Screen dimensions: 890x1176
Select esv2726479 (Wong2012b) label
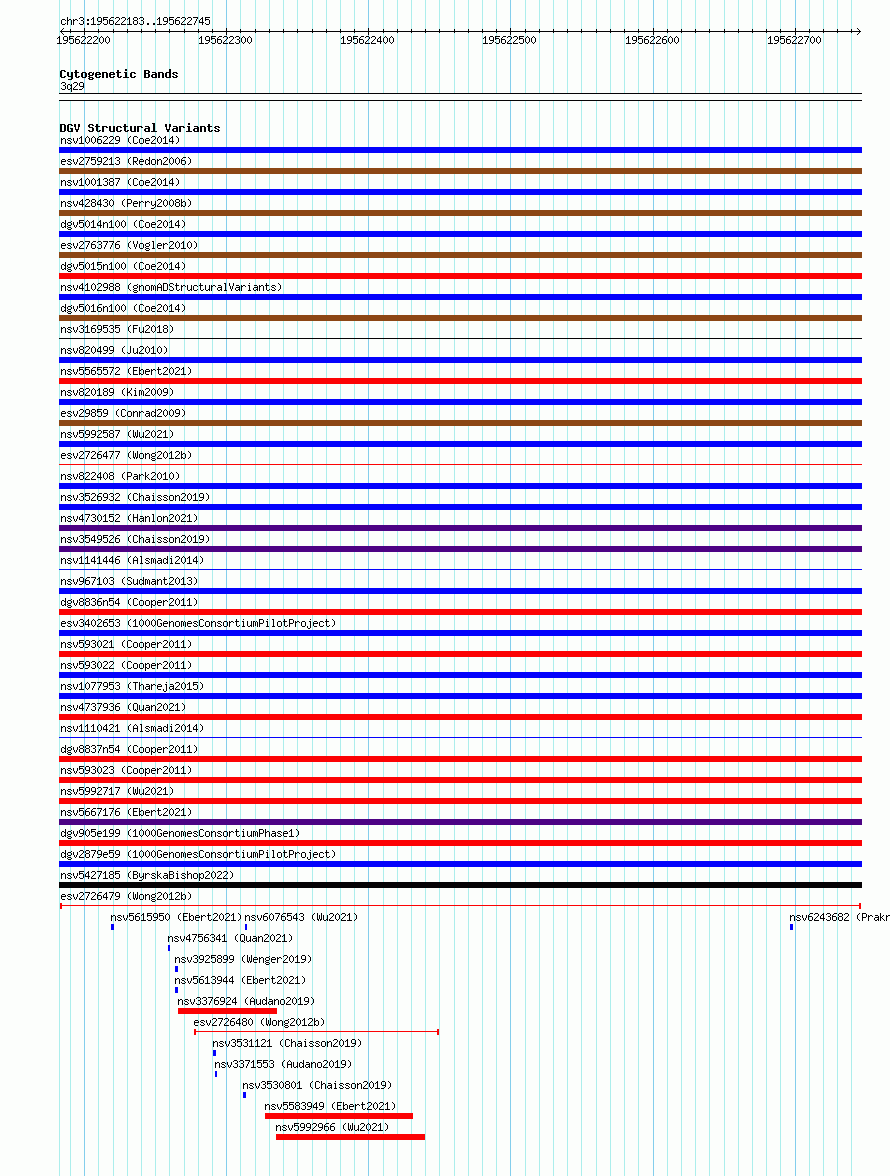[126, 896]
